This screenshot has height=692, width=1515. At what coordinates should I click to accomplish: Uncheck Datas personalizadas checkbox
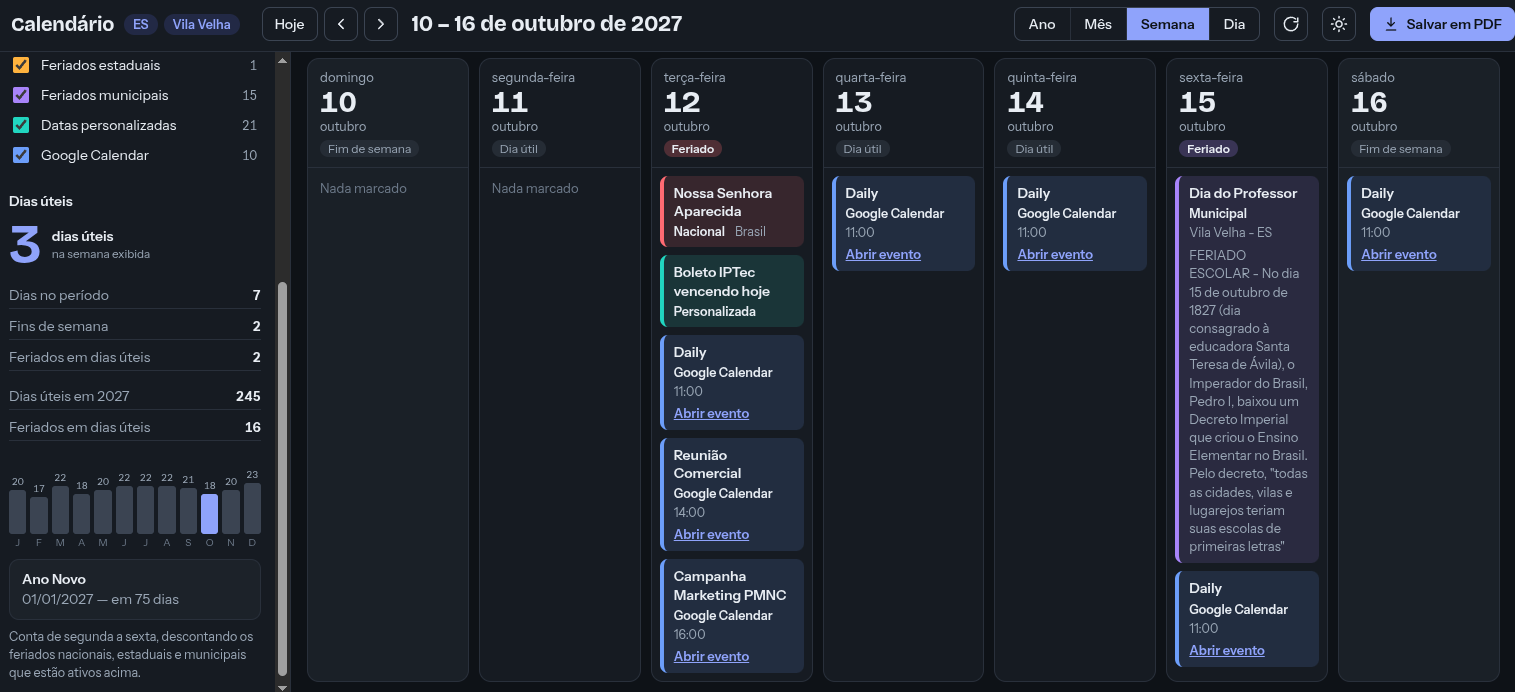coord(21,125)
